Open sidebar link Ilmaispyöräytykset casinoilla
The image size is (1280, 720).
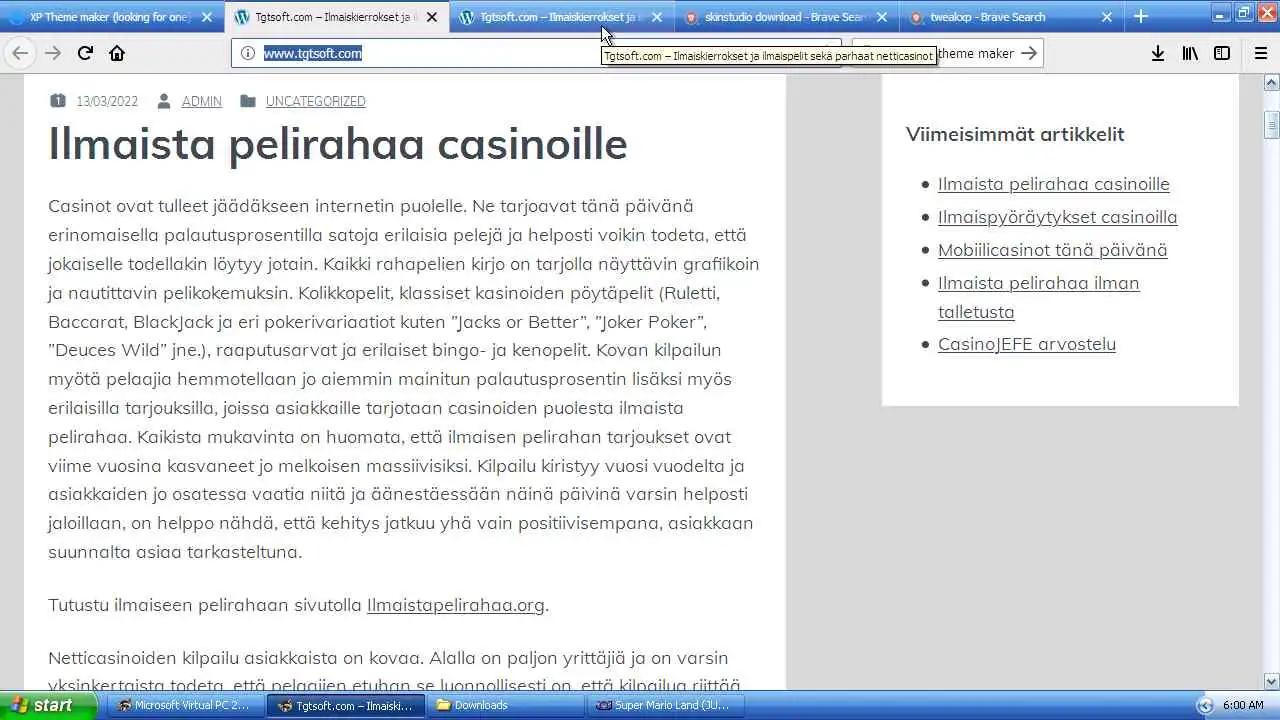click(1058, 217)
